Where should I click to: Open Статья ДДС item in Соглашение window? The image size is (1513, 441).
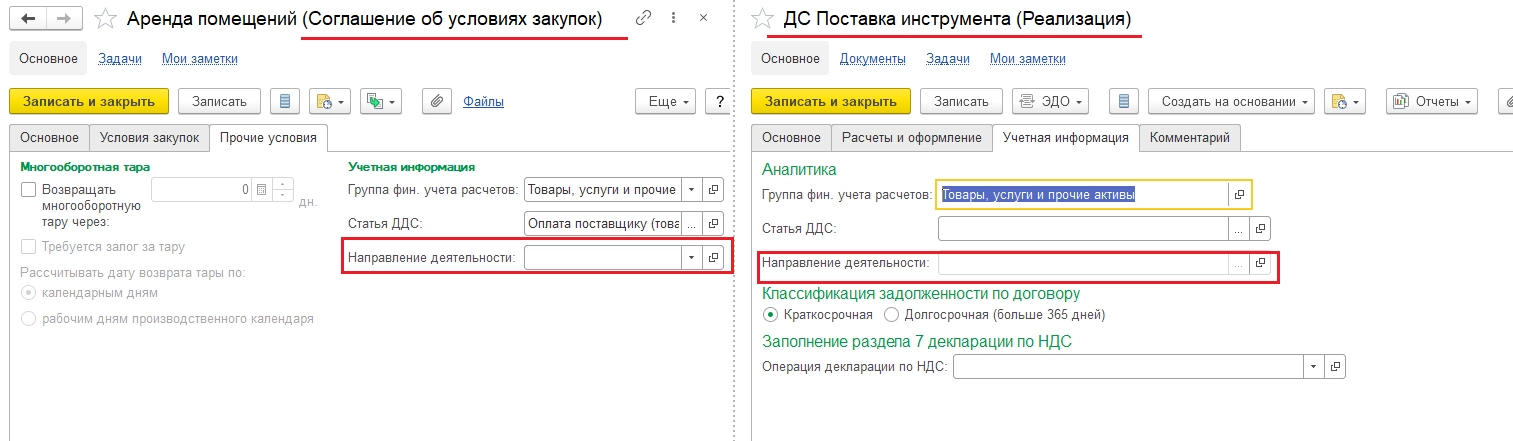point(713,223)
